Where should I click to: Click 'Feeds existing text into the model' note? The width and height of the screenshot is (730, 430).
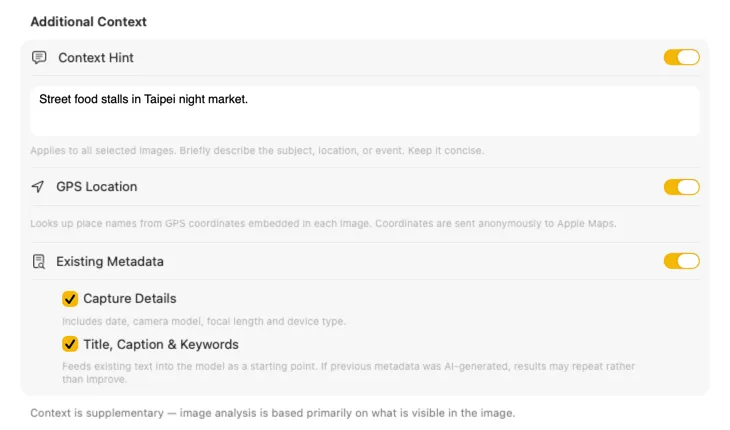(x=348, y=373)
